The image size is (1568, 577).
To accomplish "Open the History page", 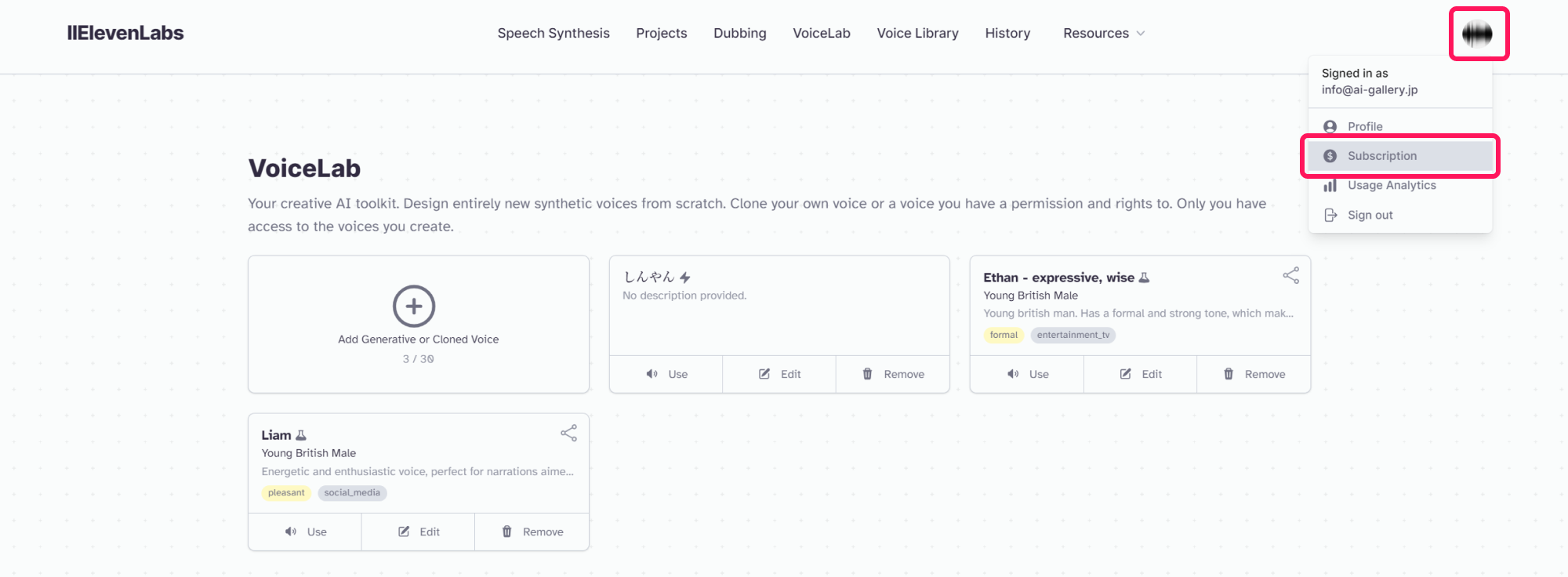I will pyautogui.click(x=1007, y=33).
